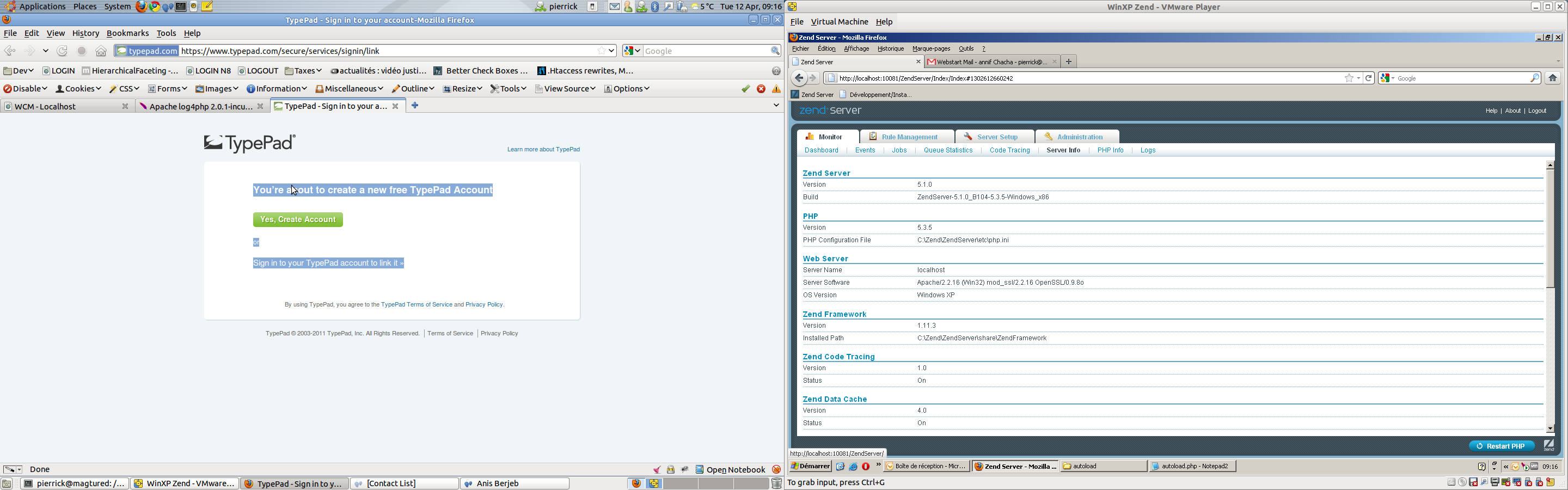This screenshot has height=490, width=1568.
Task: Open new tab next to Webstart Mail tab
Action: (x=1068, y=62)
